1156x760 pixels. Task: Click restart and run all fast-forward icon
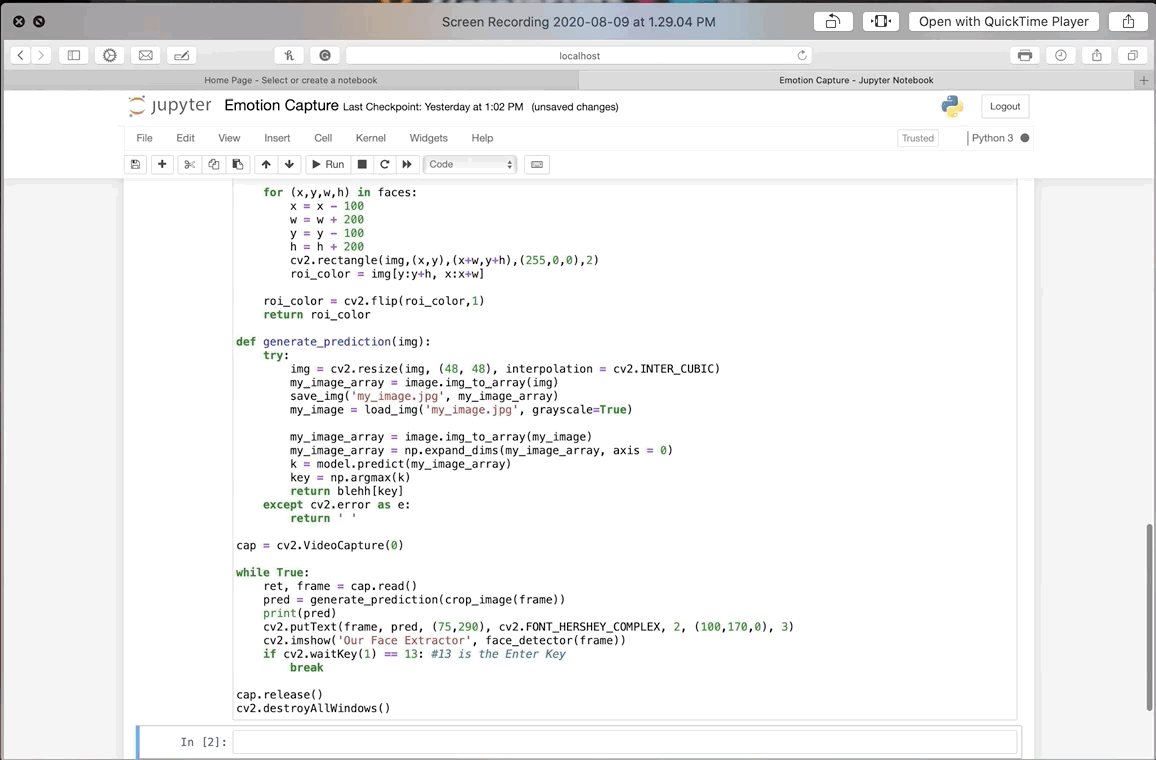[407, 164]
